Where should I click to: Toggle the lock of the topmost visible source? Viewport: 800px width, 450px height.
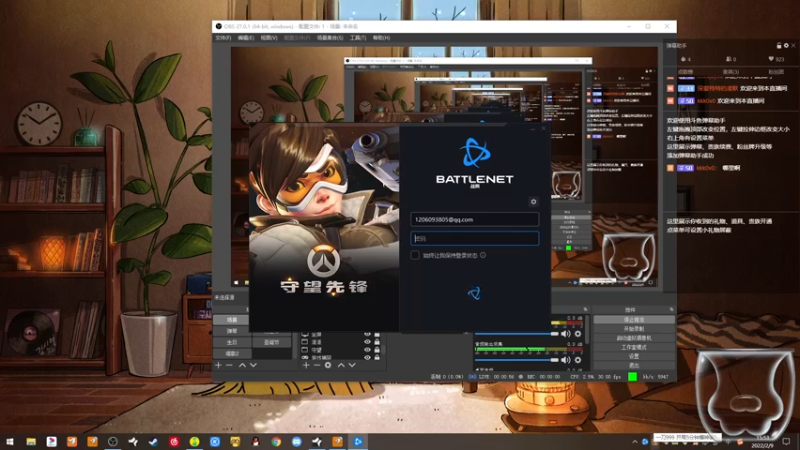click(377, 335)
